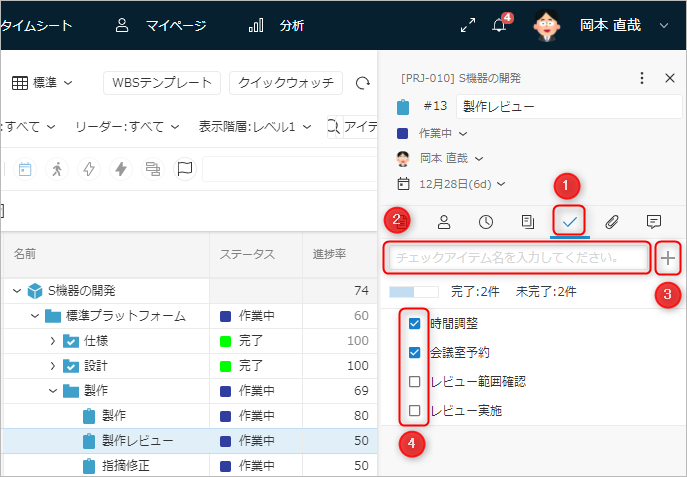Click the fullscreen expand arrows icon
Viewport: 687px width, 477px height.
(467, 26)
